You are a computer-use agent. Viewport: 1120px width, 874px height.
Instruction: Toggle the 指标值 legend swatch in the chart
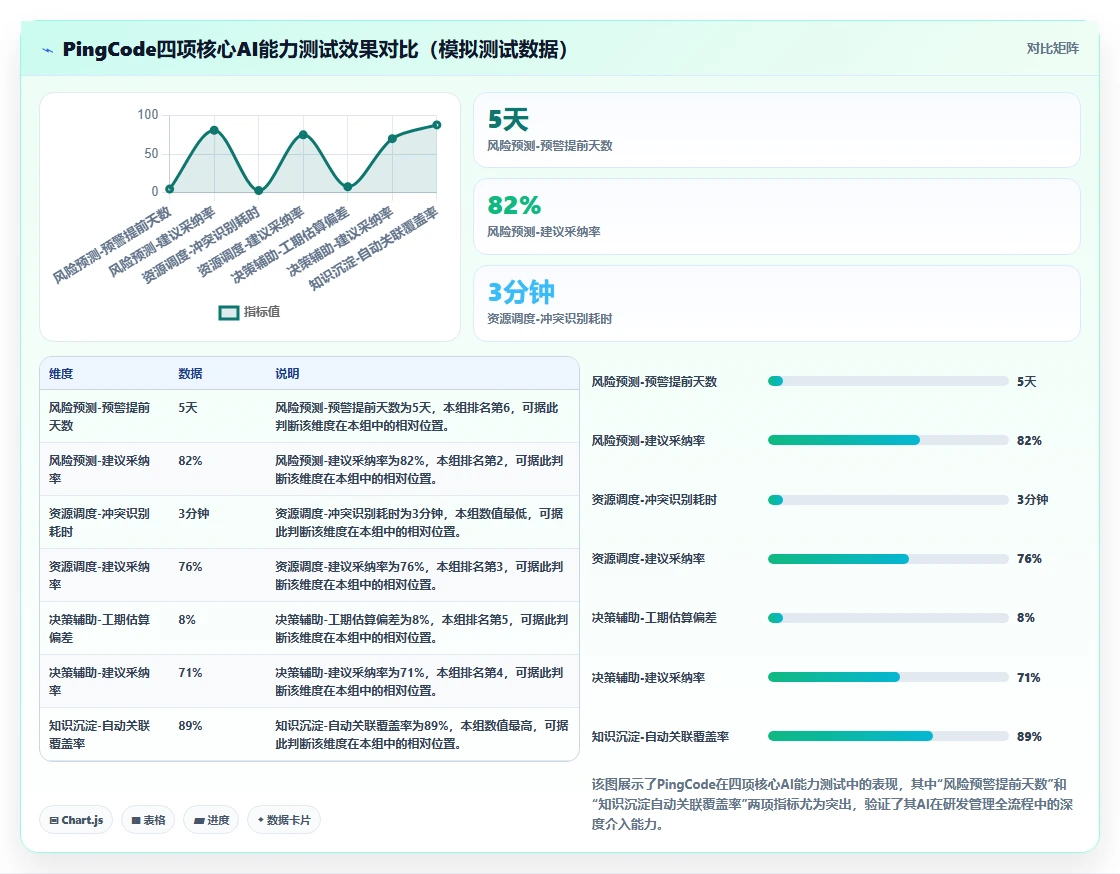[229, 312]
